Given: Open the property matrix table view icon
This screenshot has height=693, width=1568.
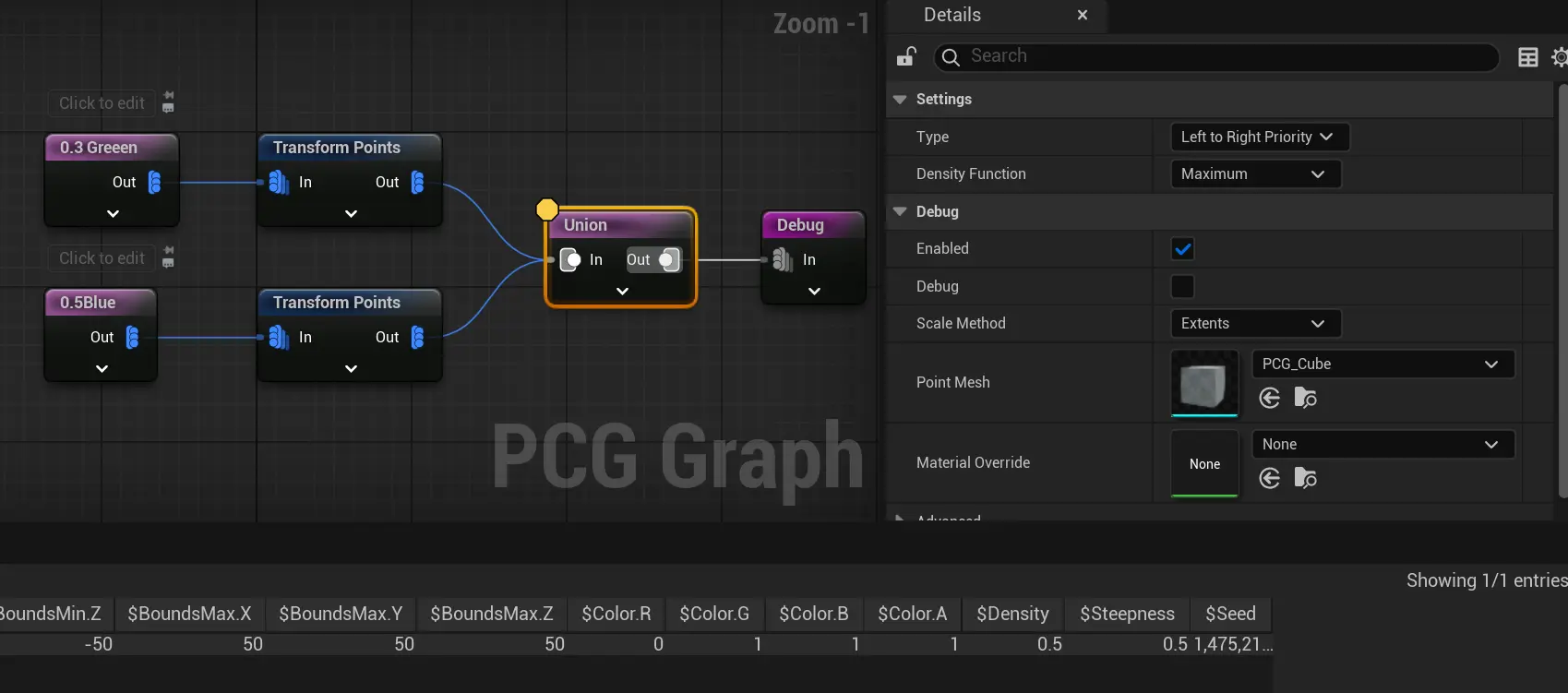Looking at the screenshot, I should [x=1527, y=57].
